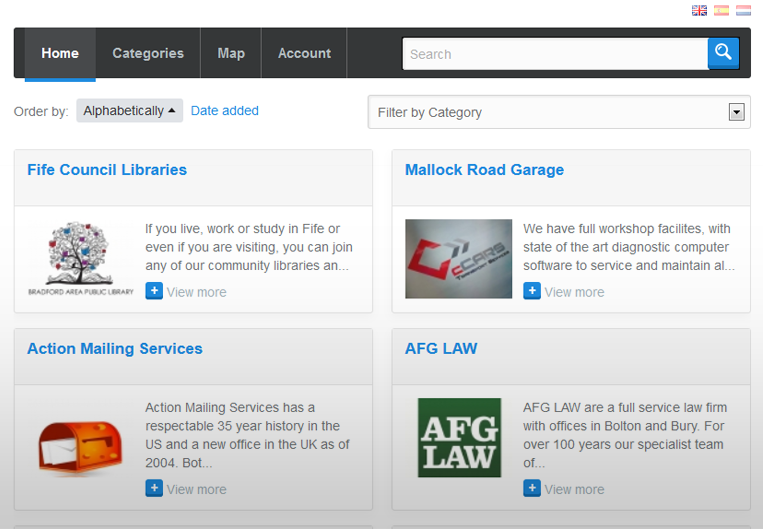
Task: Open the Home tab
Action: [60, 53]
